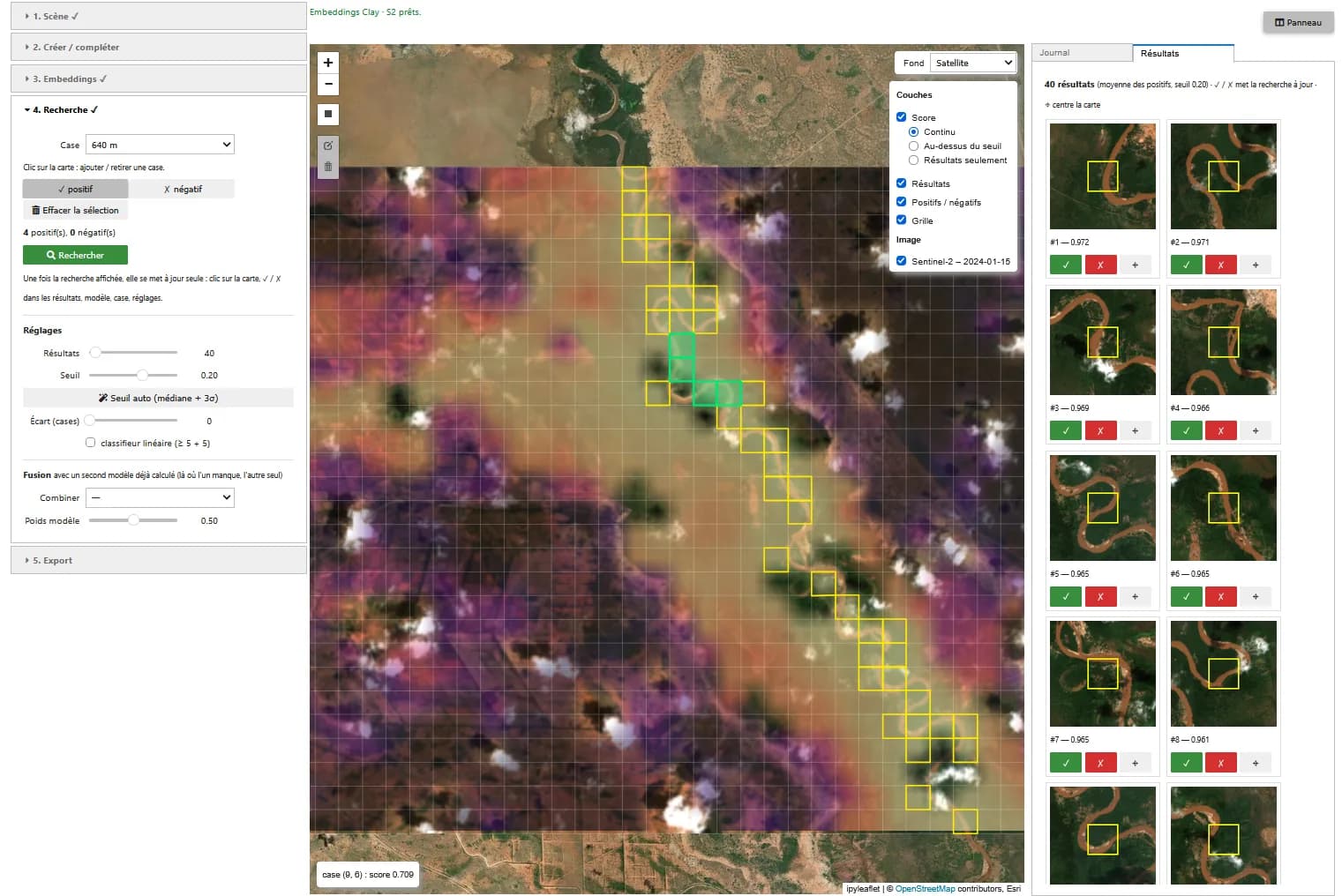The image size is (1342, 896).
Task: Reject result #8 with the red X
Action: (x=1221, y=763)
